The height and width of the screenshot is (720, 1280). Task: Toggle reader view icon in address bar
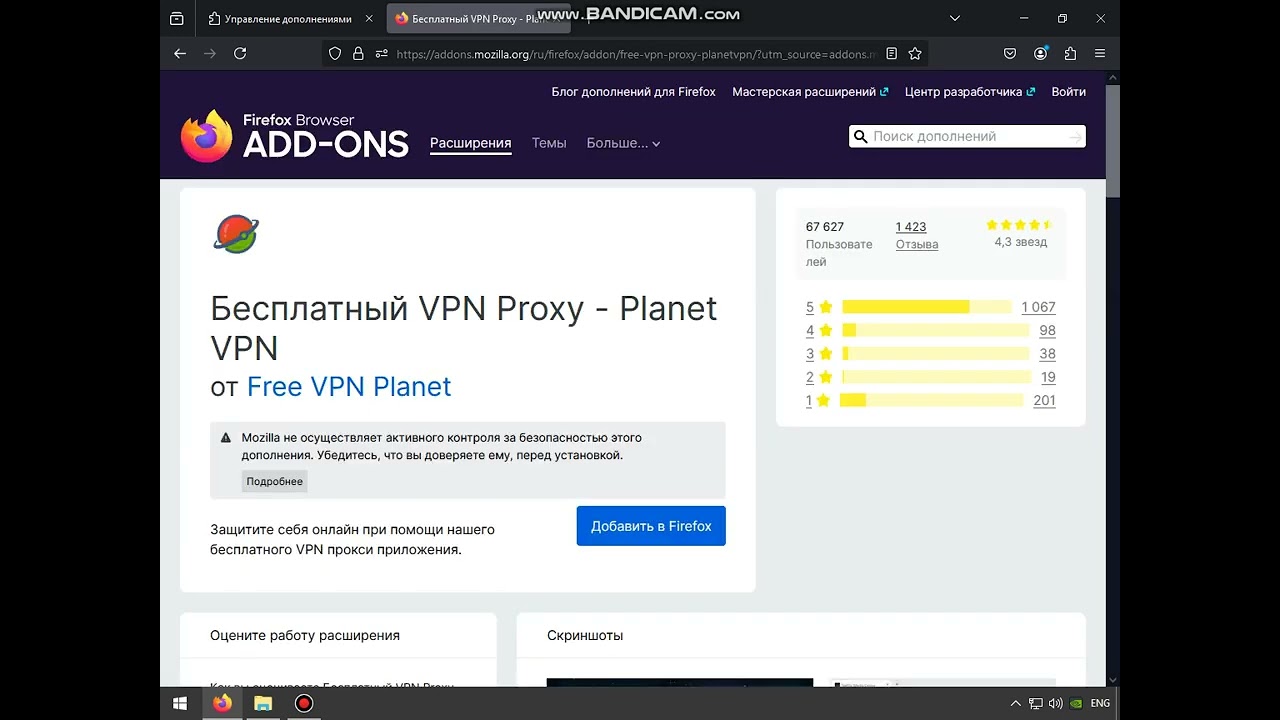tap(891, 54)
